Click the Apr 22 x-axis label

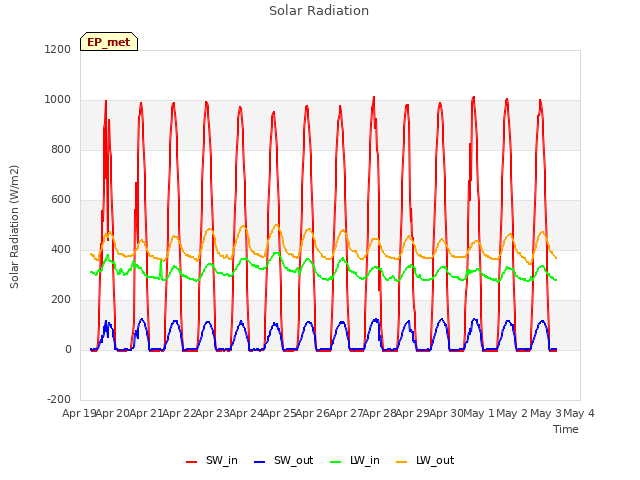179,413
